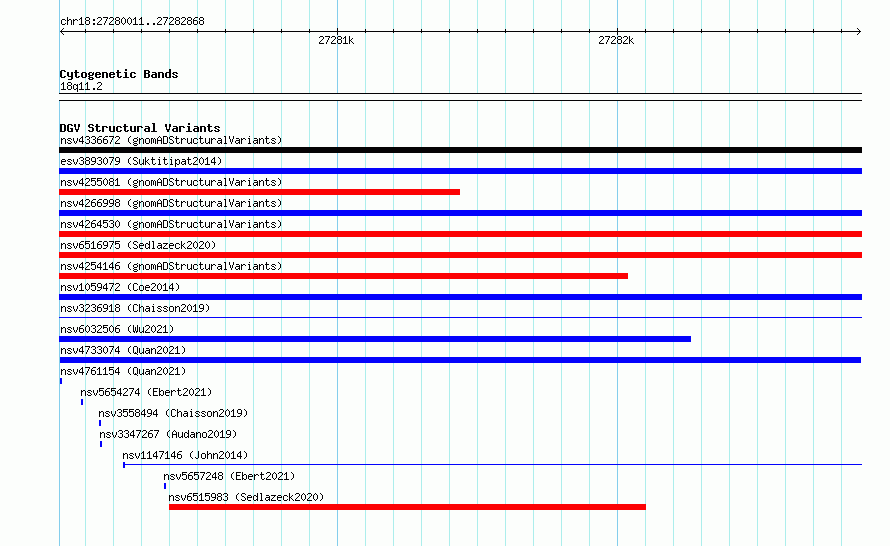
Task: Open nsv4255081 gnomAD variant label
Action: (171, 182)
